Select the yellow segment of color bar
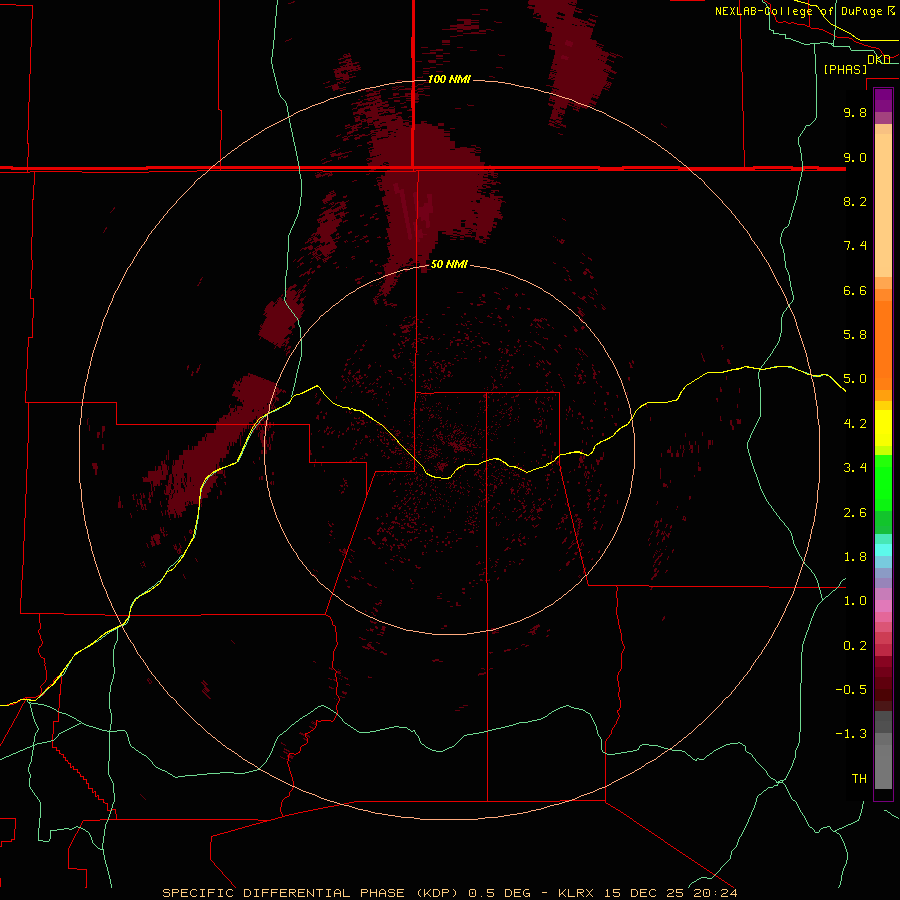The image size is (900, 900). point(883,428)
